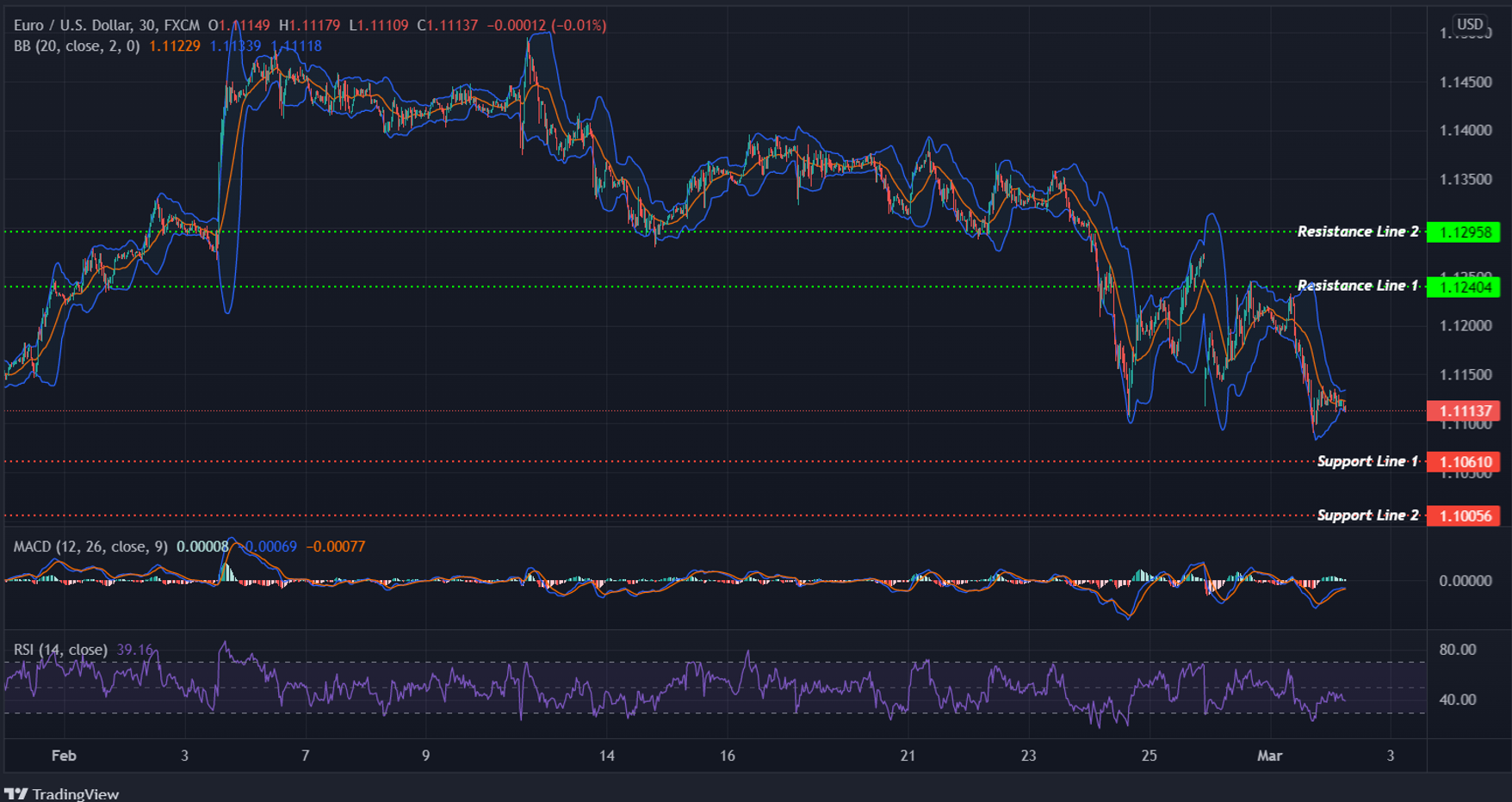Click the Support Line 2 price tag 1.10056
Image resolution: width=1512 pixels, height=802 pixels.
[1465, 516]
